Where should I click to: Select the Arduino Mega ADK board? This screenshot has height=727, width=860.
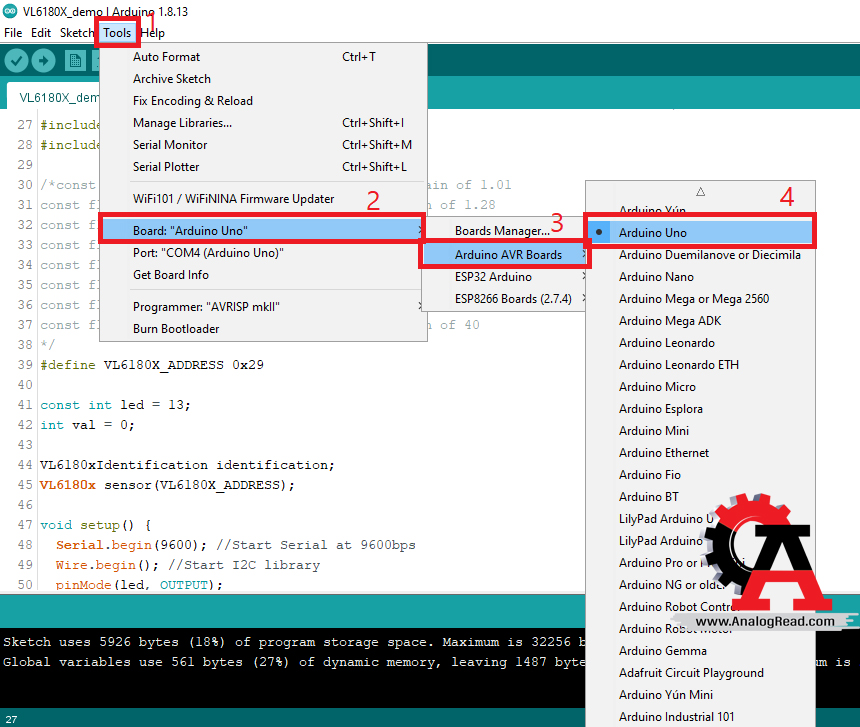click(x=700, y=321)
